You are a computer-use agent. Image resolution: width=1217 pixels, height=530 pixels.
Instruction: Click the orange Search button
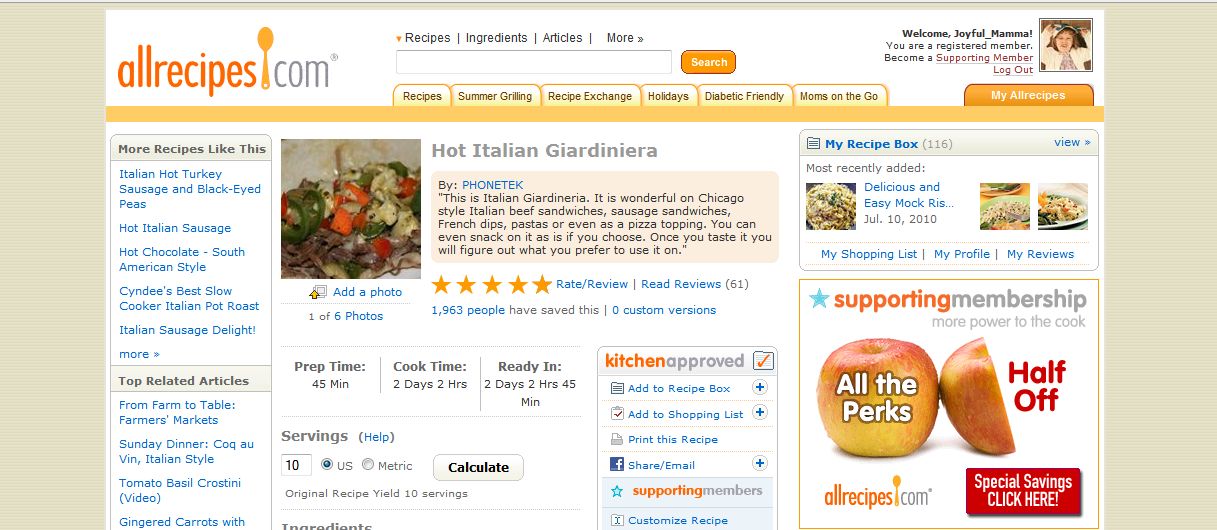(708, 62)
